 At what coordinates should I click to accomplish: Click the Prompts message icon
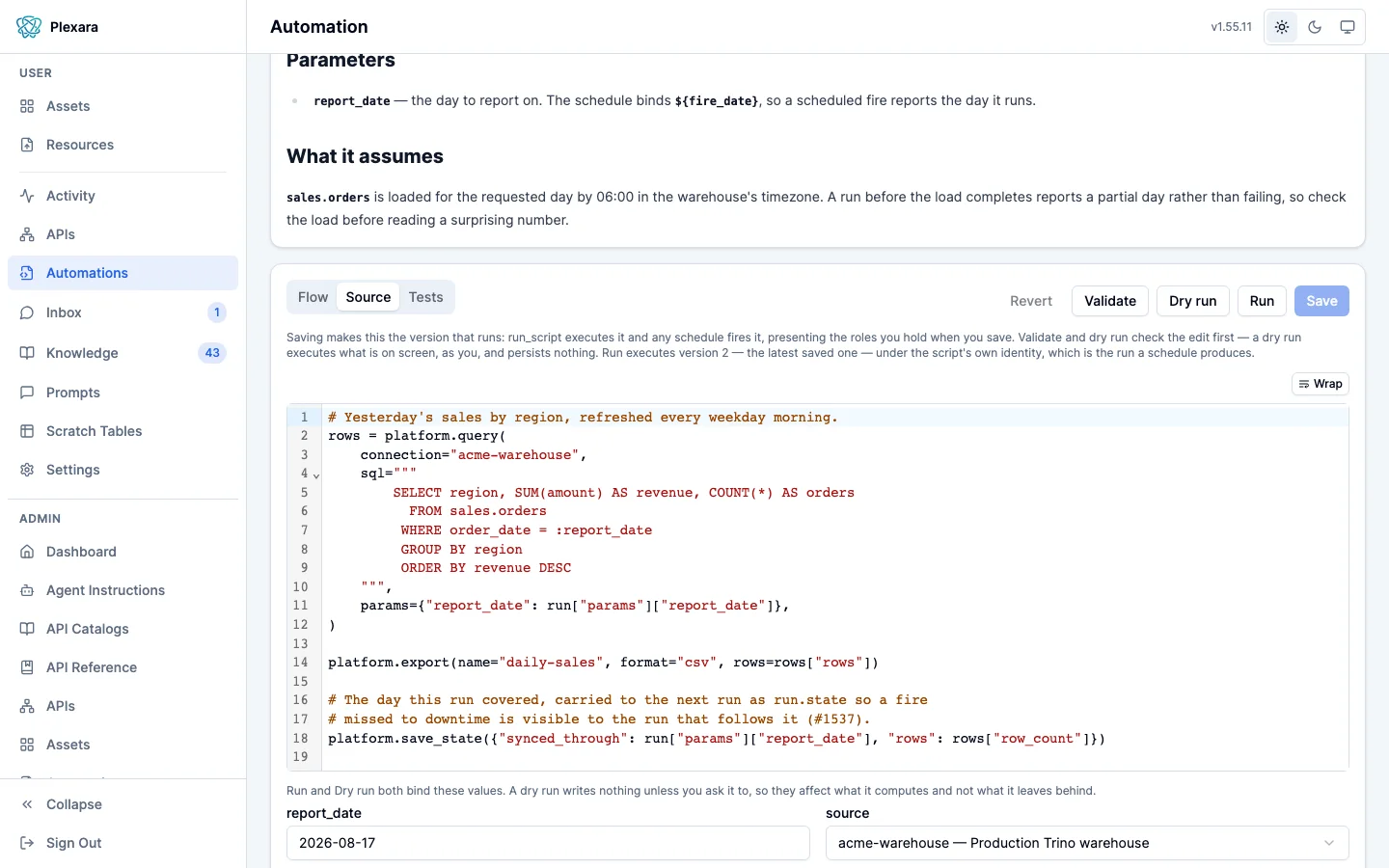point(27,393)
